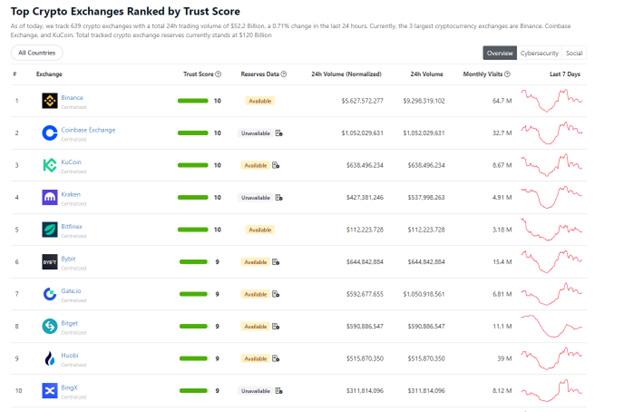
Task: Open the Bitfinex exchange link
Action: [x=72, y=227]
